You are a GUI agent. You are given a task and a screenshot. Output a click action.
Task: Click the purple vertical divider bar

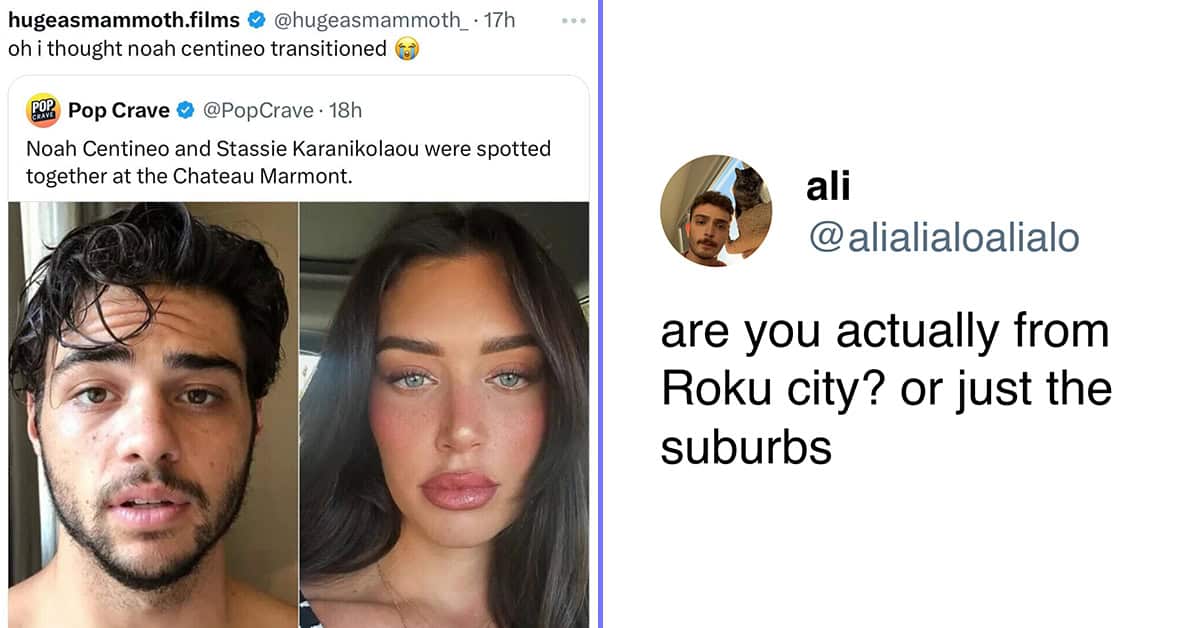(x=599, y=314)
